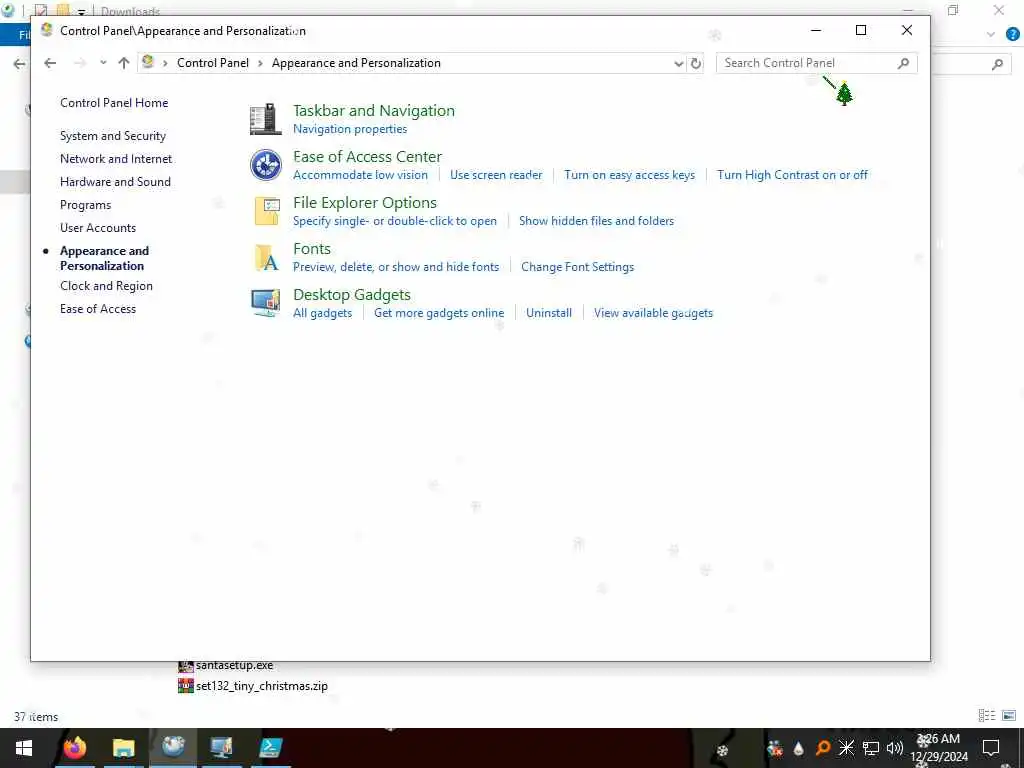Open Ease of Access sidebar link
Image resolution: width=1024 pixels, height=768 pixels.
(98, 309)
